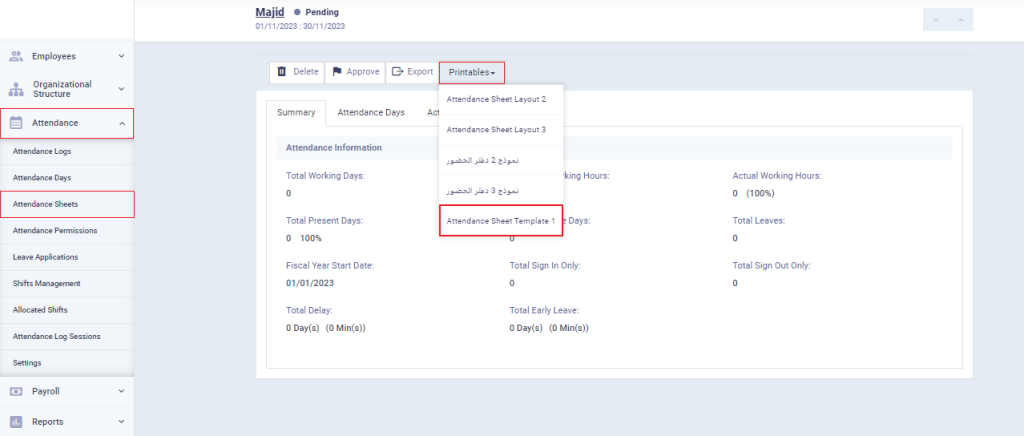
Task: Click the Delete button with trash icon
Action: point(297,72)
